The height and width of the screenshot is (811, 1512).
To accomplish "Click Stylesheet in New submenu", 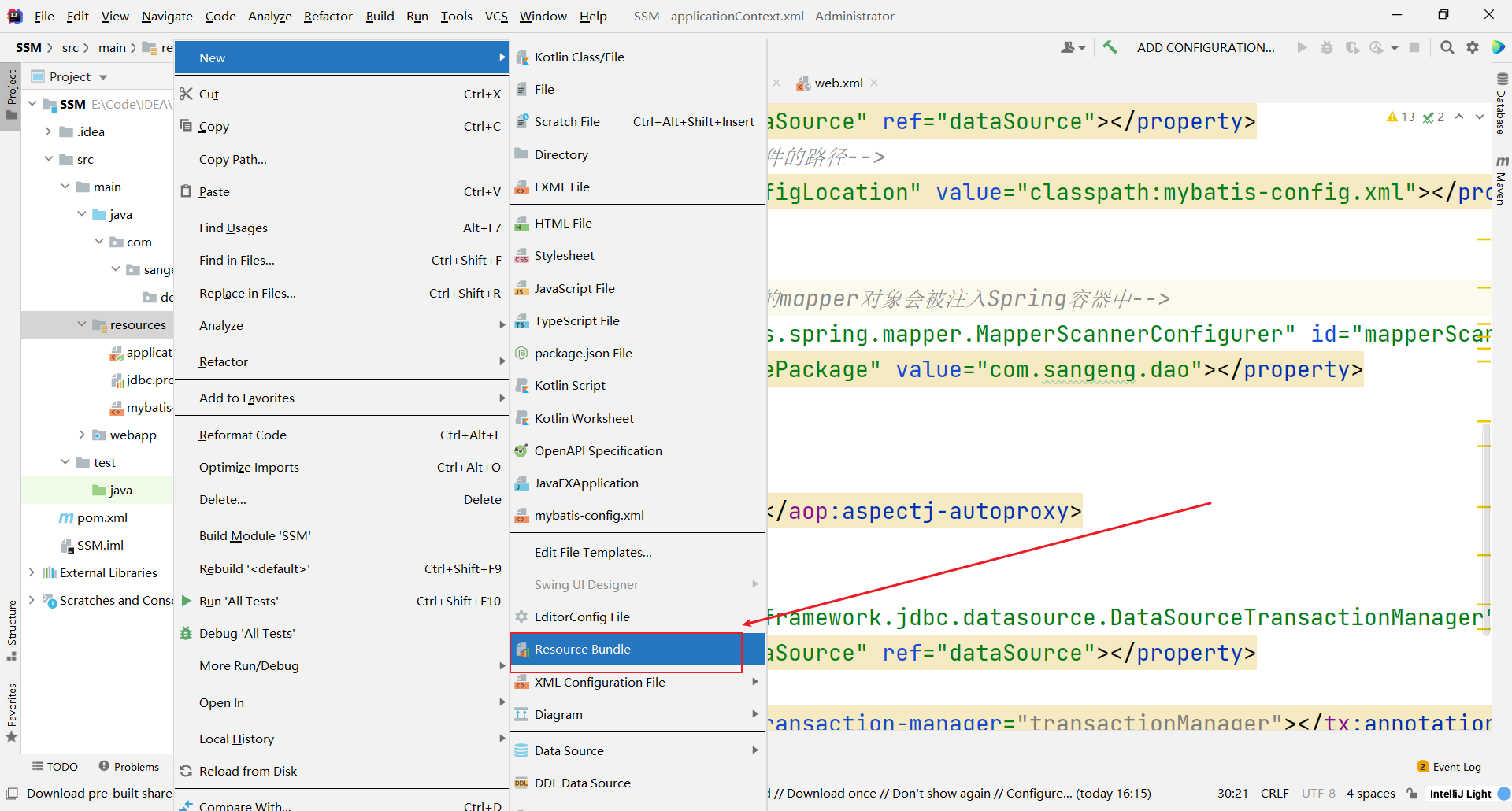I will pyautogui.click(x=638, y=255).
